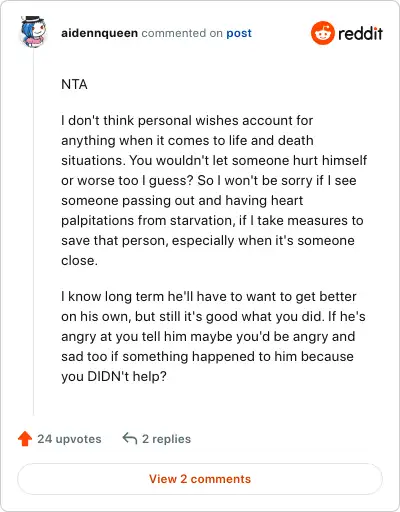Click the line beginning "I don't think personal"

pos(187,121)
